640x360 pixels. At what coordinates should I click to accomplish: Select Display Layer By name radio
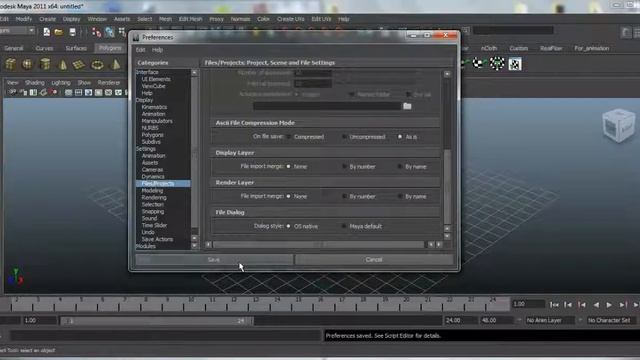(x=400, y=167)
